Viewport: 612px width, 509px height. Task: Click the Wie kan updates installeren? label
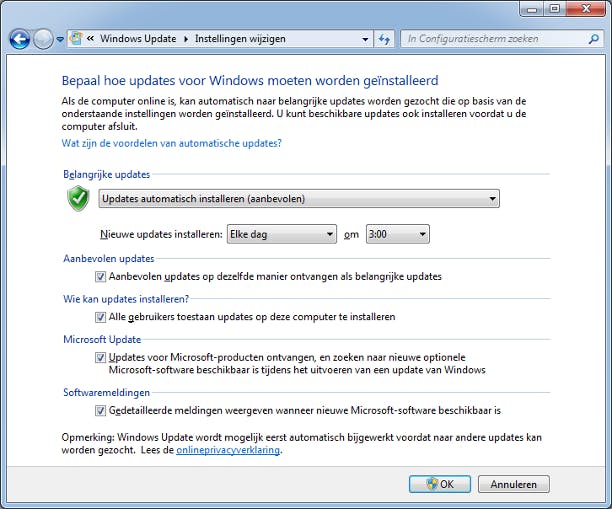[126, 299]
